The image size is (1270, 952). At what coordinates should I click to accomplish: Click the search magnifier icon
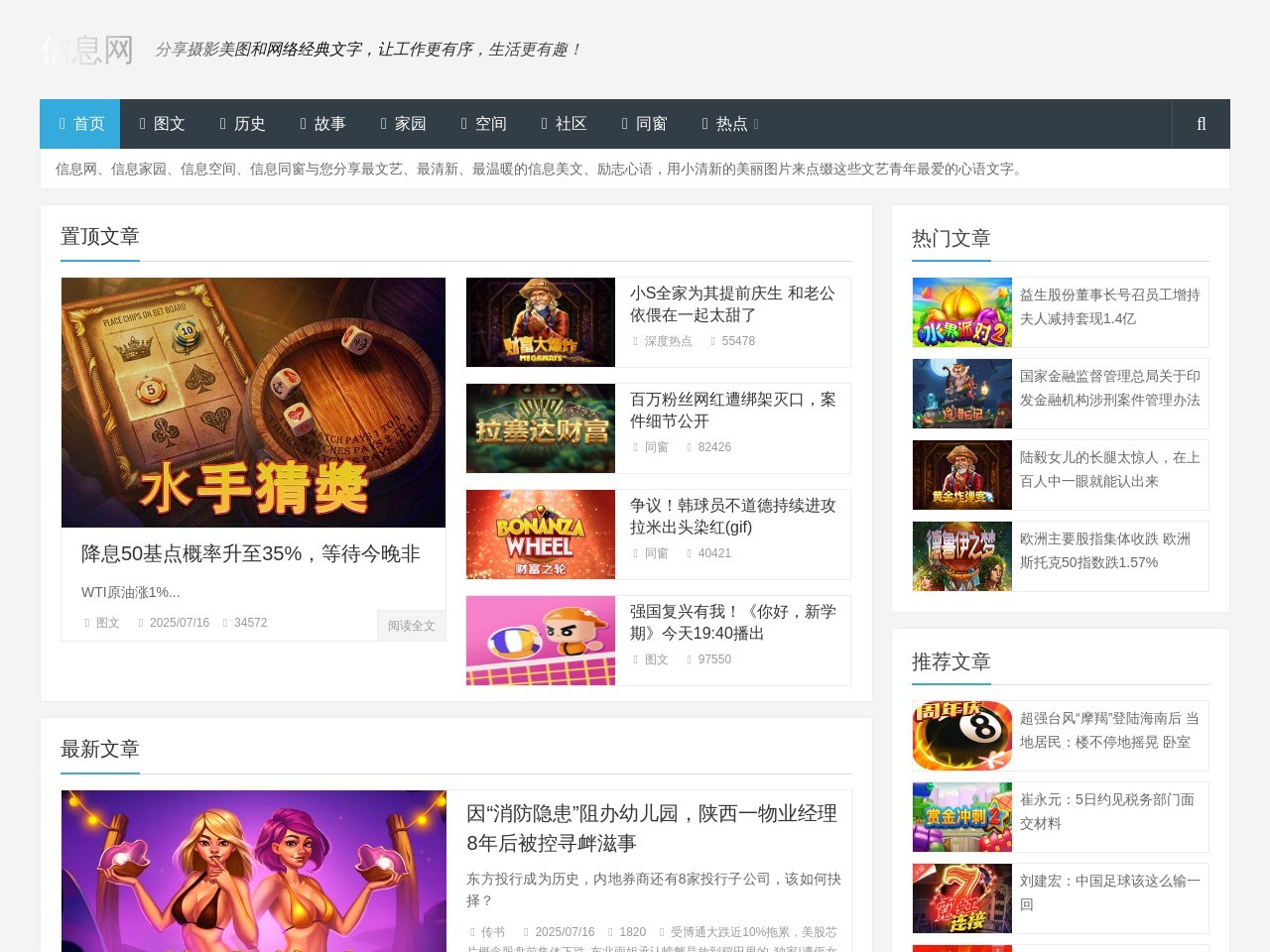[1201, 124]
